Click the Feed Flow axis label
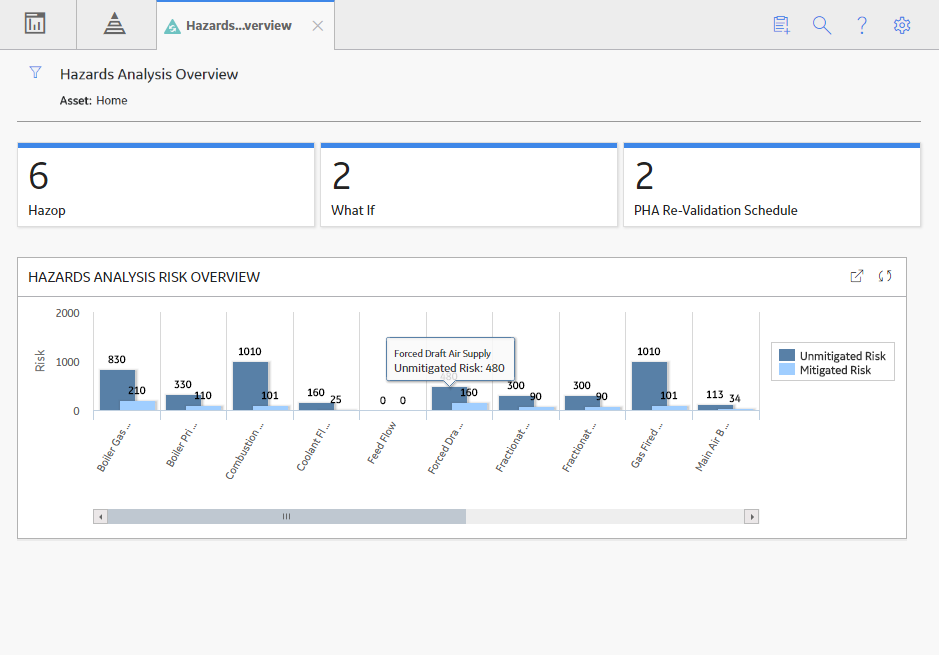 pyautogui.click(x=381, y=443)
